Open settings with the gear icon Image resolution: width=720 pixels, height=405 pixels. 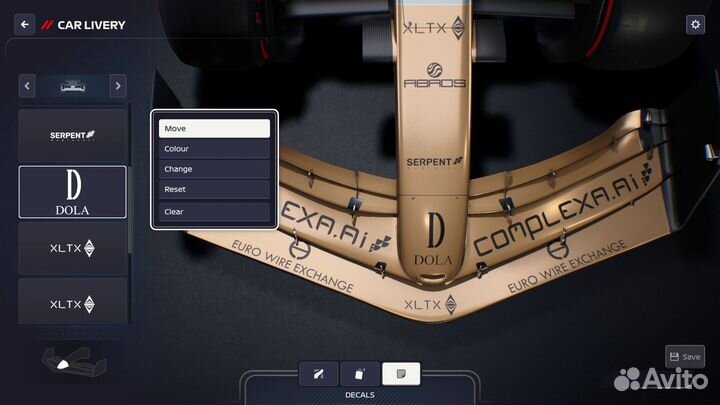695,24
